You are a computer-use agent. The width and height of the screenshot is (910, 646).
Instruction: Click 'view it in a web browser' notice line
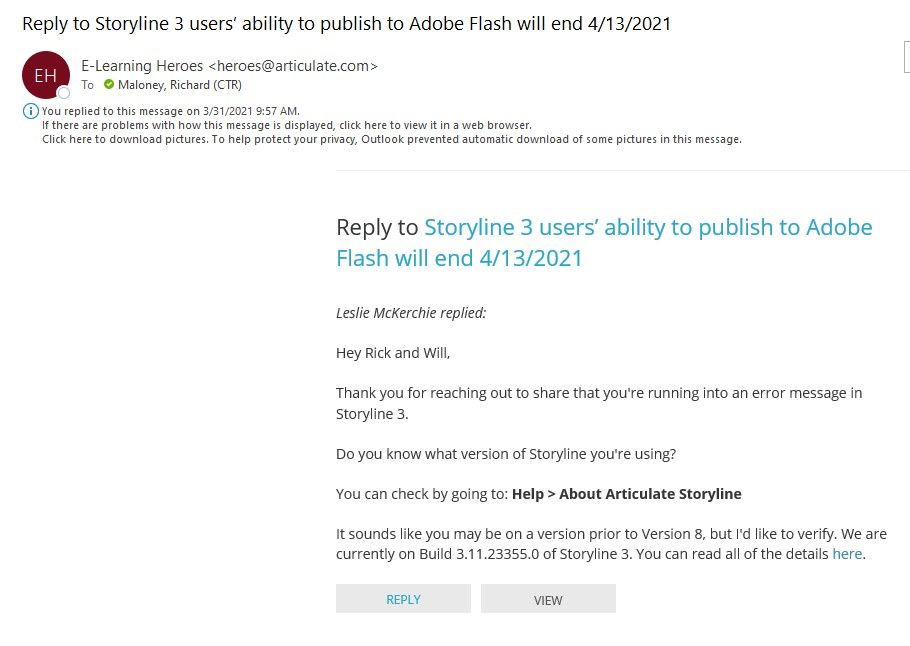tap(287, 125)
